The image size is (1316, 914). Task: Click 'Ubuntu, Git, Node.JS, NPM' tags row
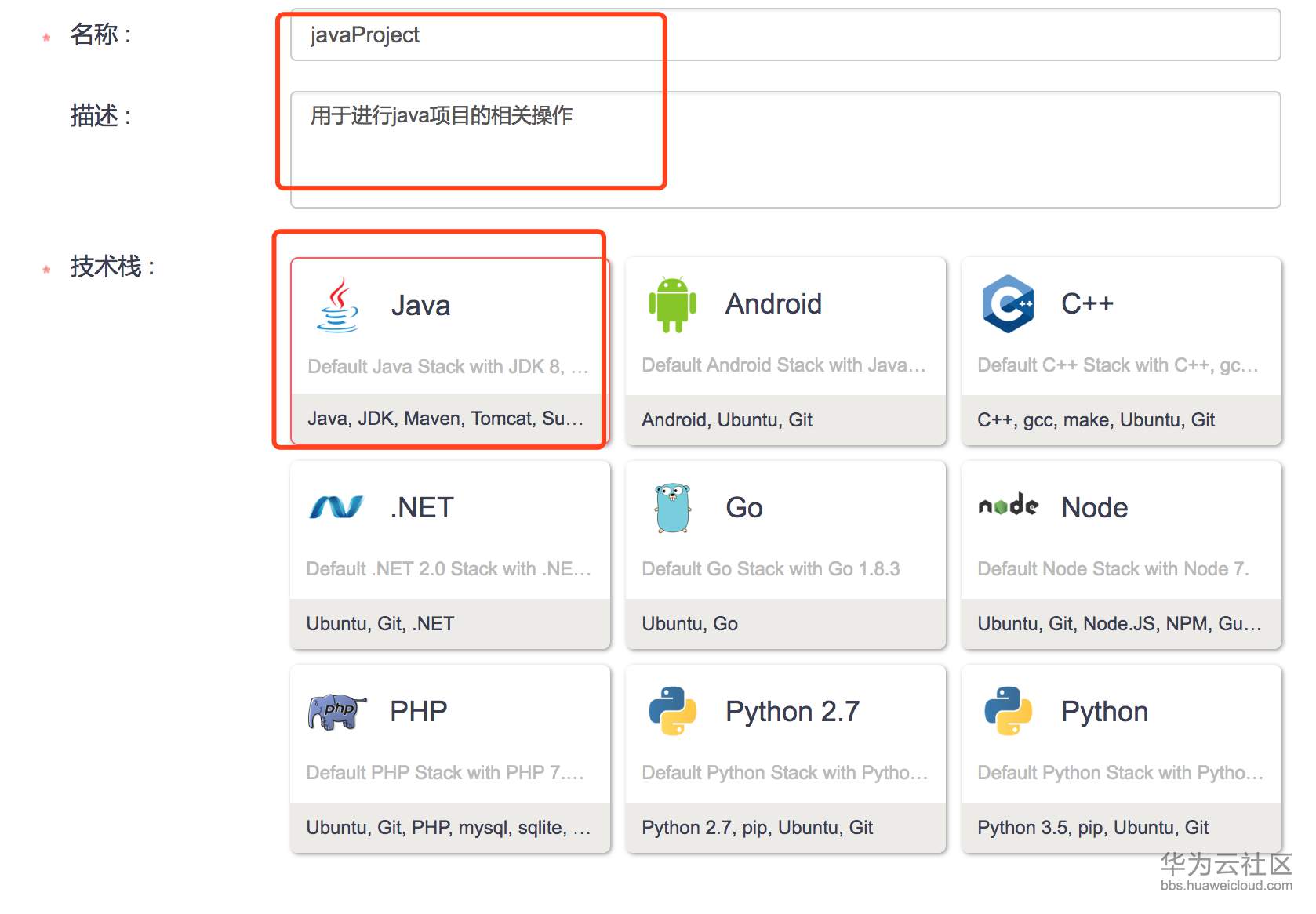[1121, 624]
